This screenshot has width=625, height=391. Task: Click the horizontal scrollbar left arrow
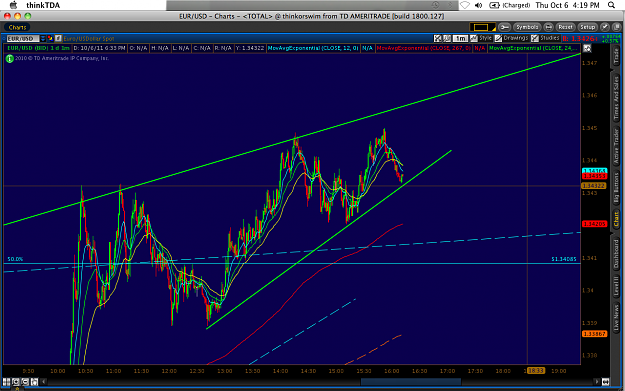(44, 382)
